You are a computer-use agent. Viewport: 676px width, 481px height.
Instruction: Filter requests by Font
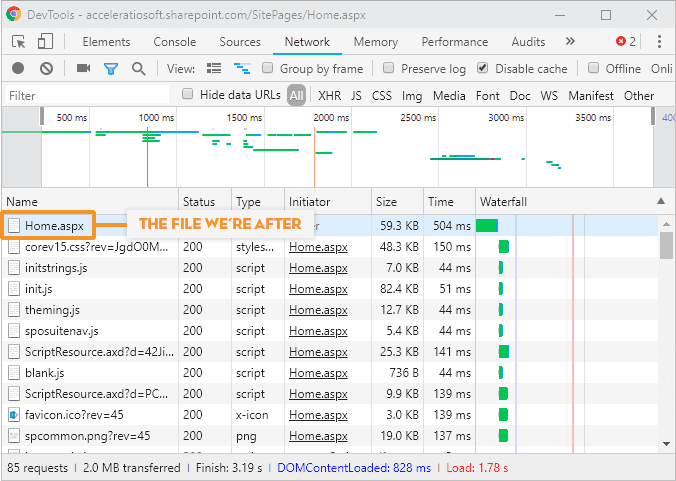[x=488, y=96]
